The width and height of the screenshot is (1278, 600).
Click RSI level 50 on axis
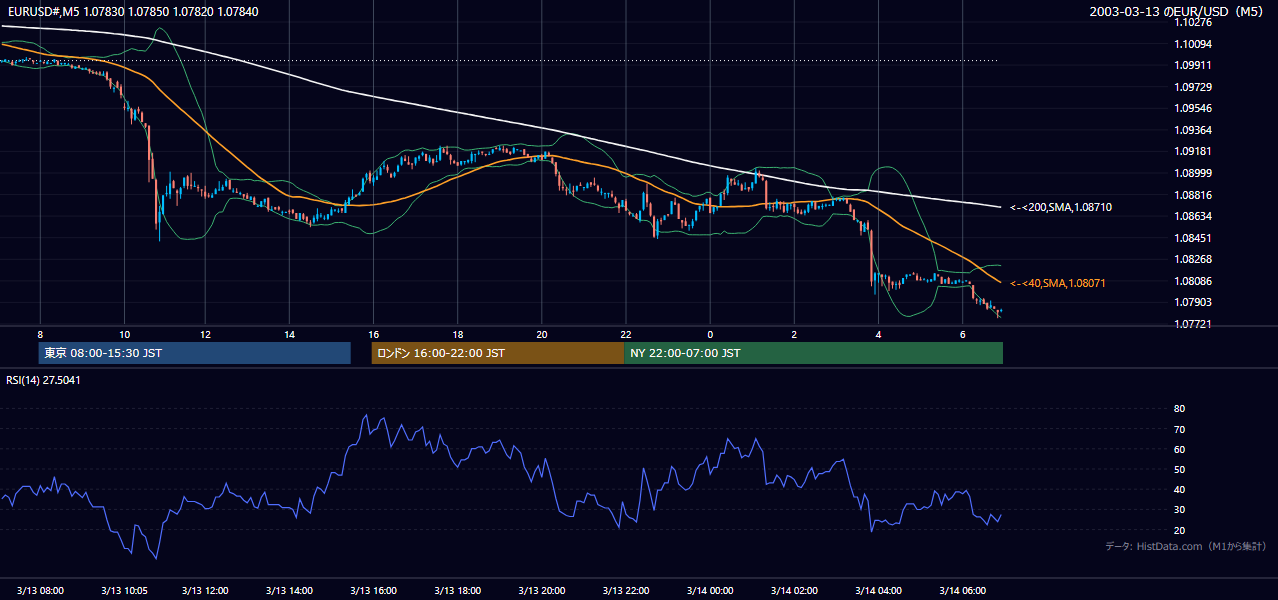click(x=1179, y=469)
